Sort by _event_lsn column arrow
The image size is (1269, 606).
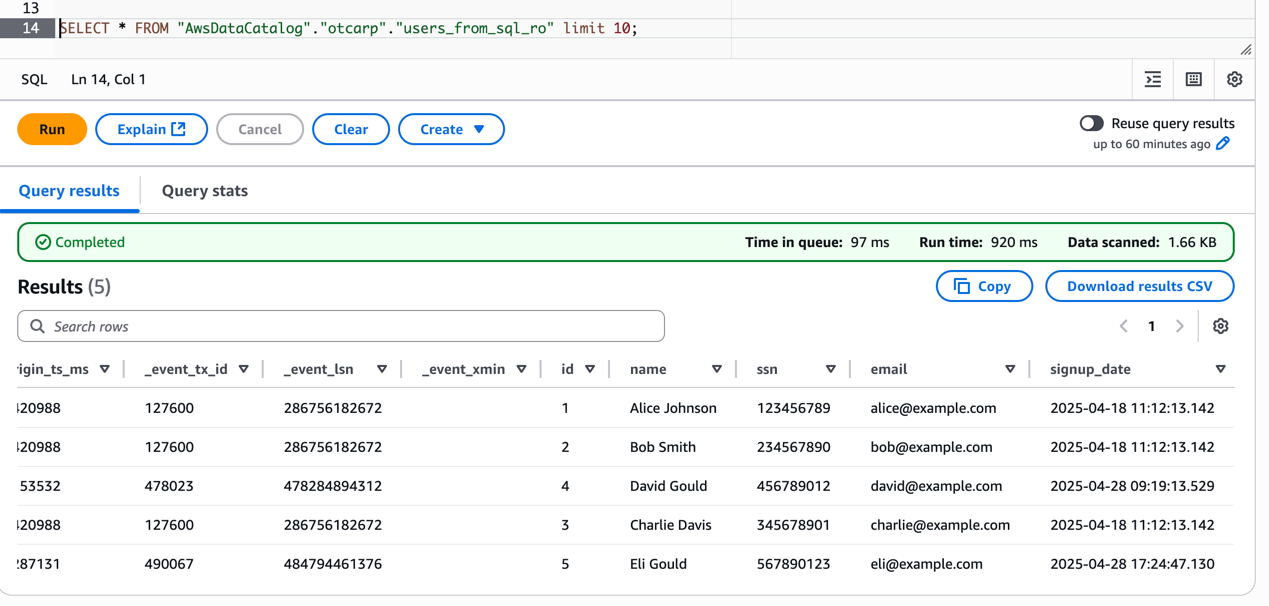[x=382, y=369]
